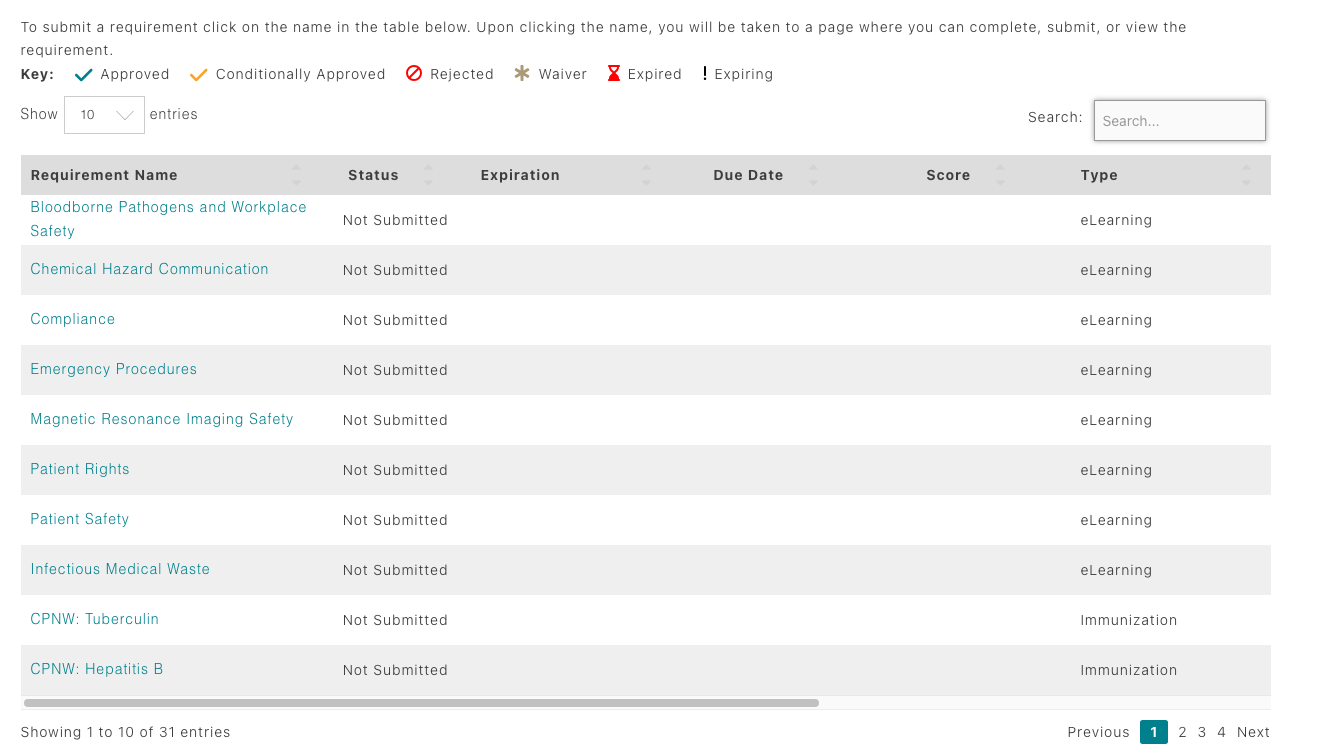The width and height of the screenshot is (1318, 750).
Task: Click the Approved checkmark icon in the key
Action: [x=83, y=73]
